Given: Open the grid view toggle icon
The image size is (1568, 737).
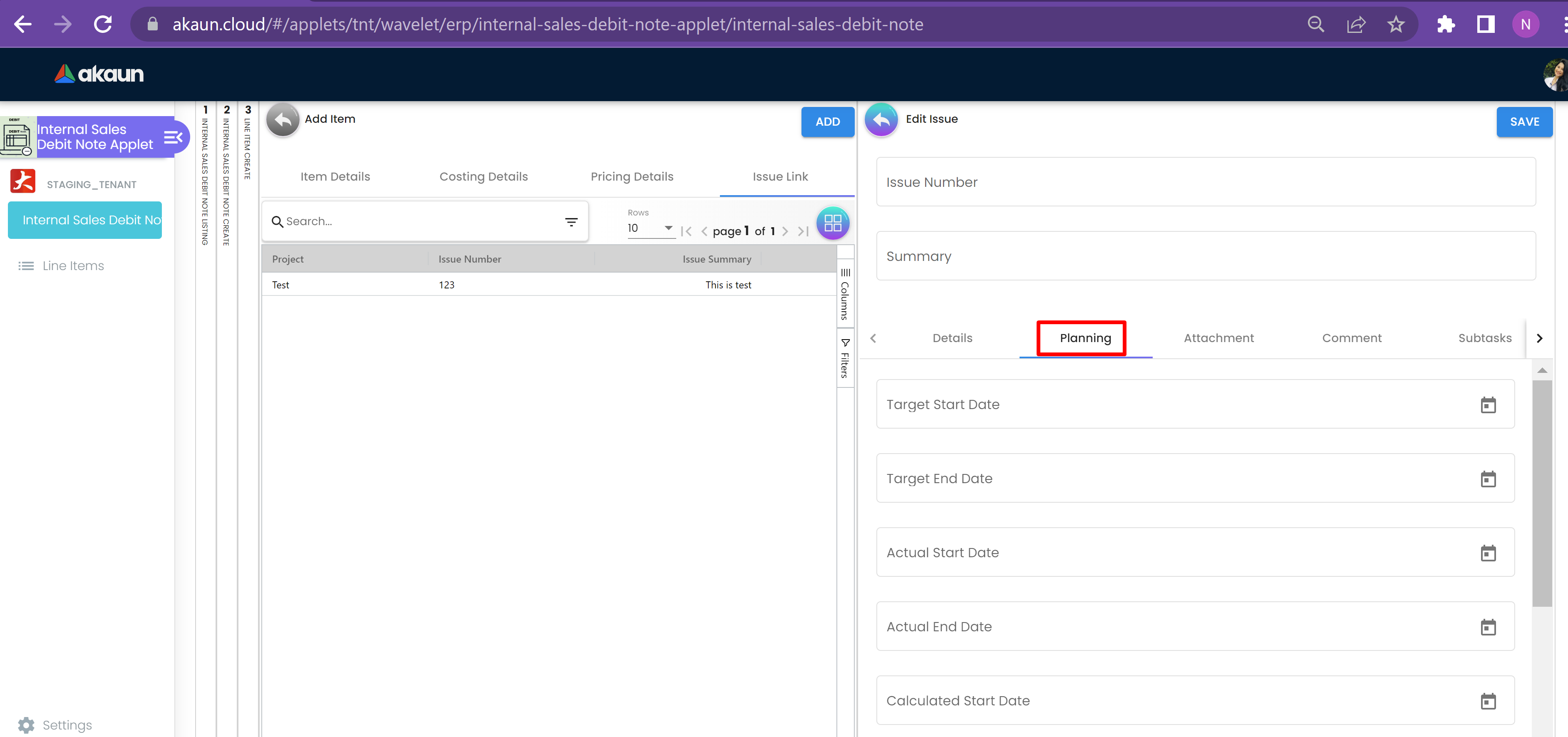Looking at the screenshot, I should (832, 223).
